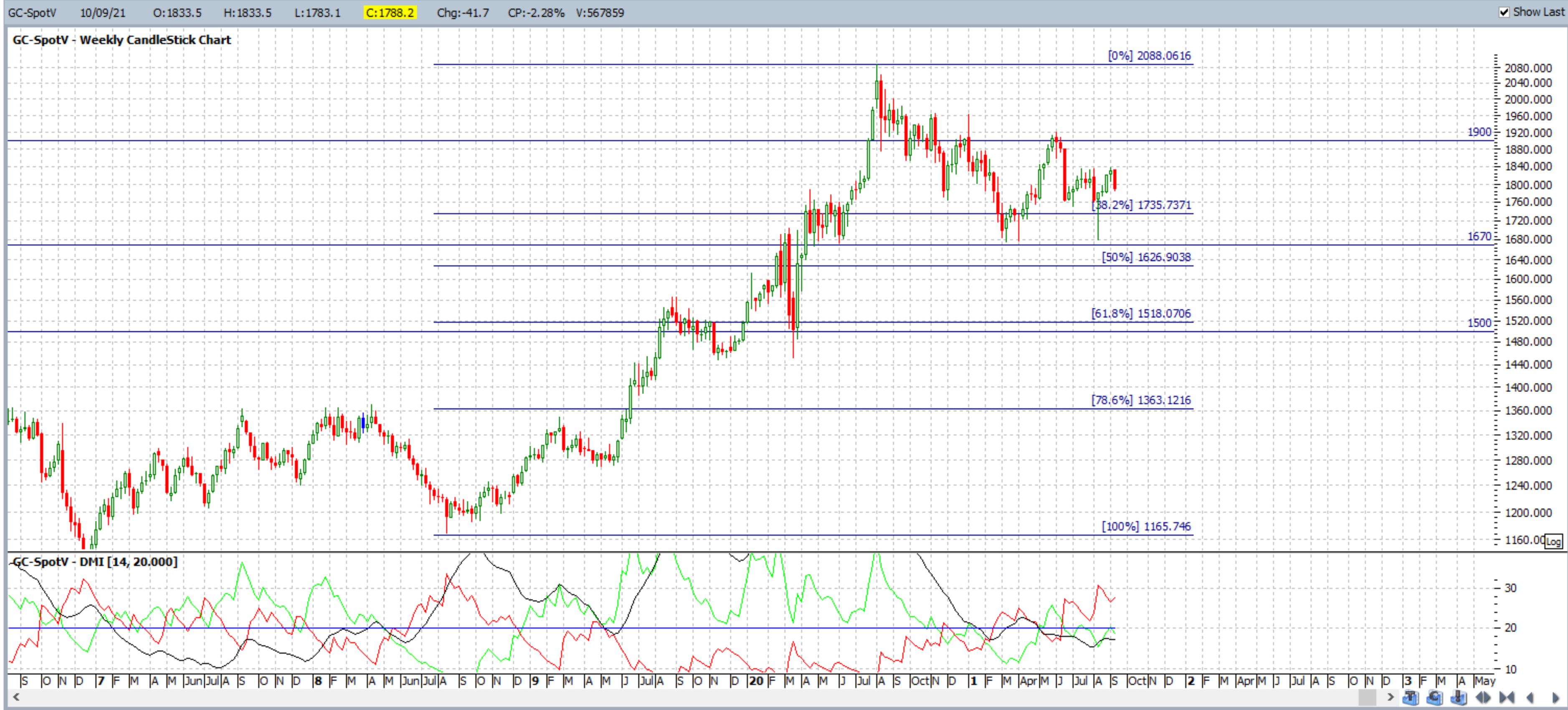Viewport: 1568px width, 710px height.
Task: Click the blue 'C' toolbar icon
Action: pyautogui.click(x=1435, y=697)
